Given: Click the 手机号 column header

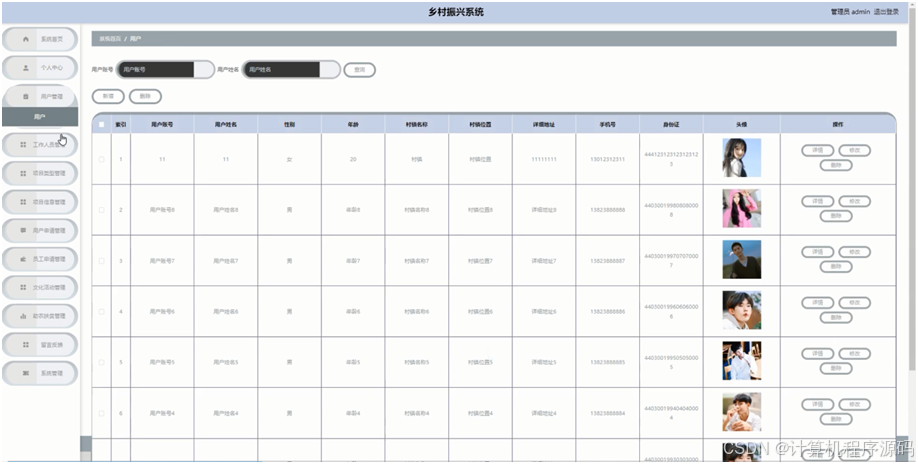Looking at the screenshot, I should click(x=607, y=125).
